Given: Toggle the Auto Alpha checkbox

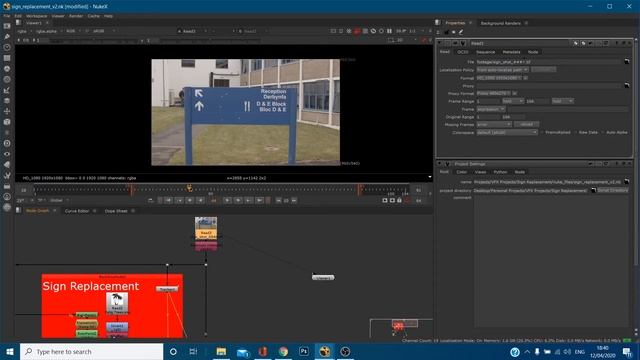Looking at the screenshot, I should (603, 132).
